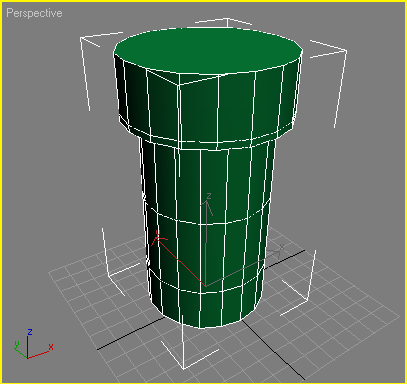Click the world axis tripod icon

coord(33,344)
